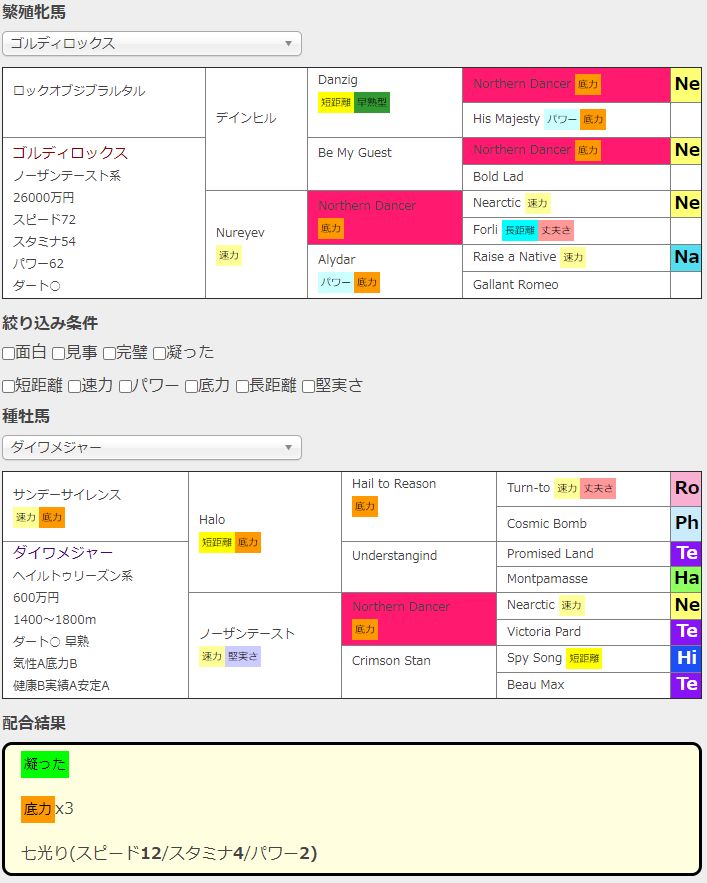Tick the 完璧 filter checkbox

tap(109, 353)
